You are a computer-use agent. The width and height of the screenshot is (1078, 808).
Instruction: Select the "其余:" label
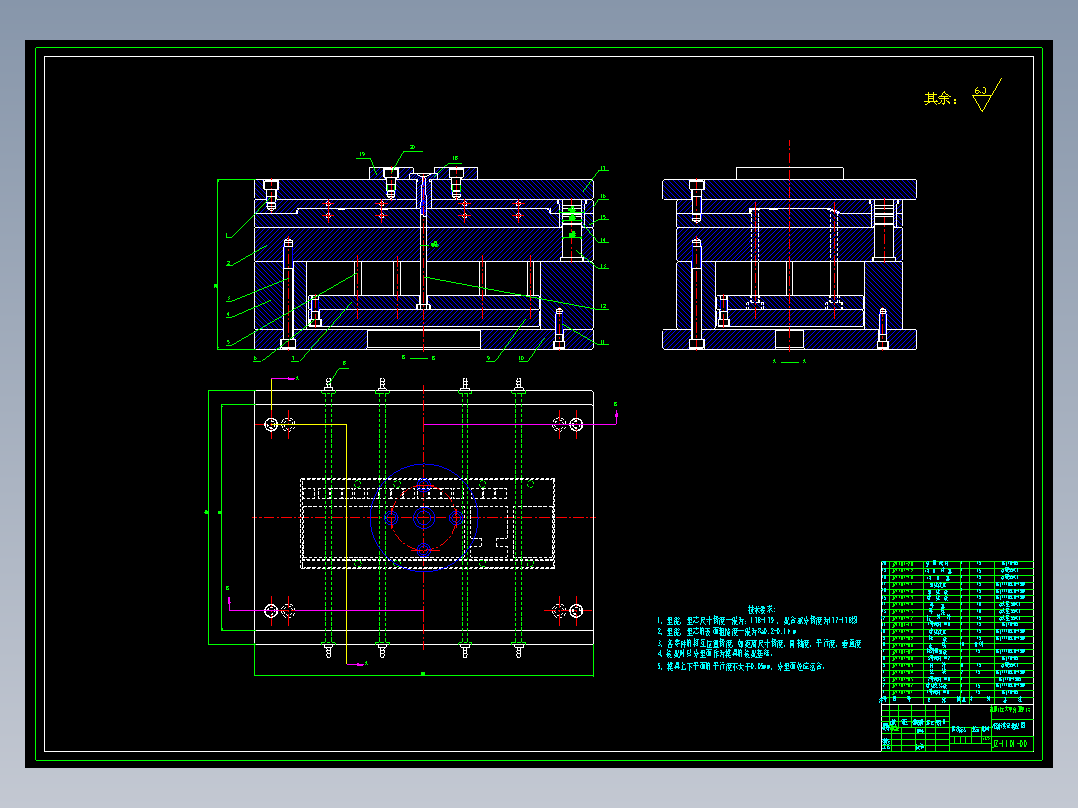pos(940,99)
